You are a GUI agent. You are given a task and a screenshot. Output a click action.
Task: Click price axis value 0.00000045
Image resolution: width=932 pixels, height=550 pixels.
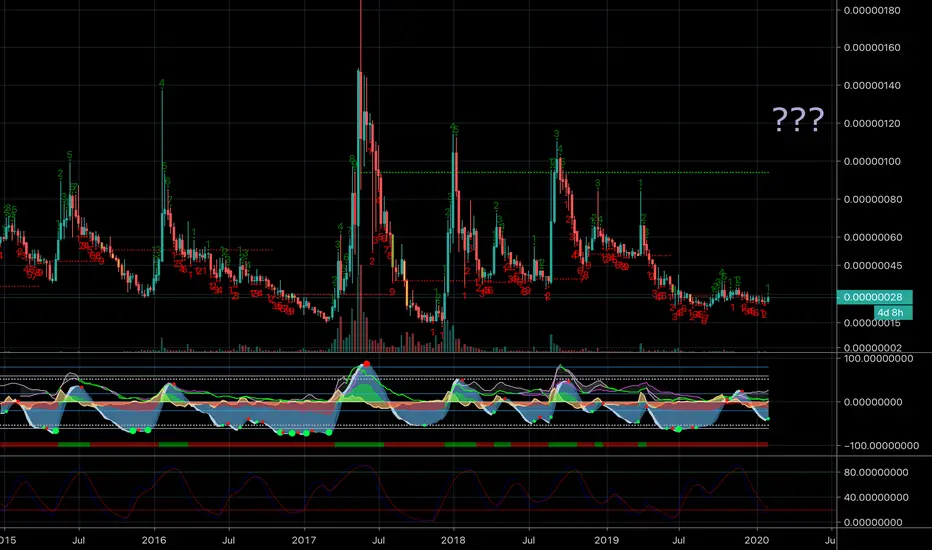872,266
